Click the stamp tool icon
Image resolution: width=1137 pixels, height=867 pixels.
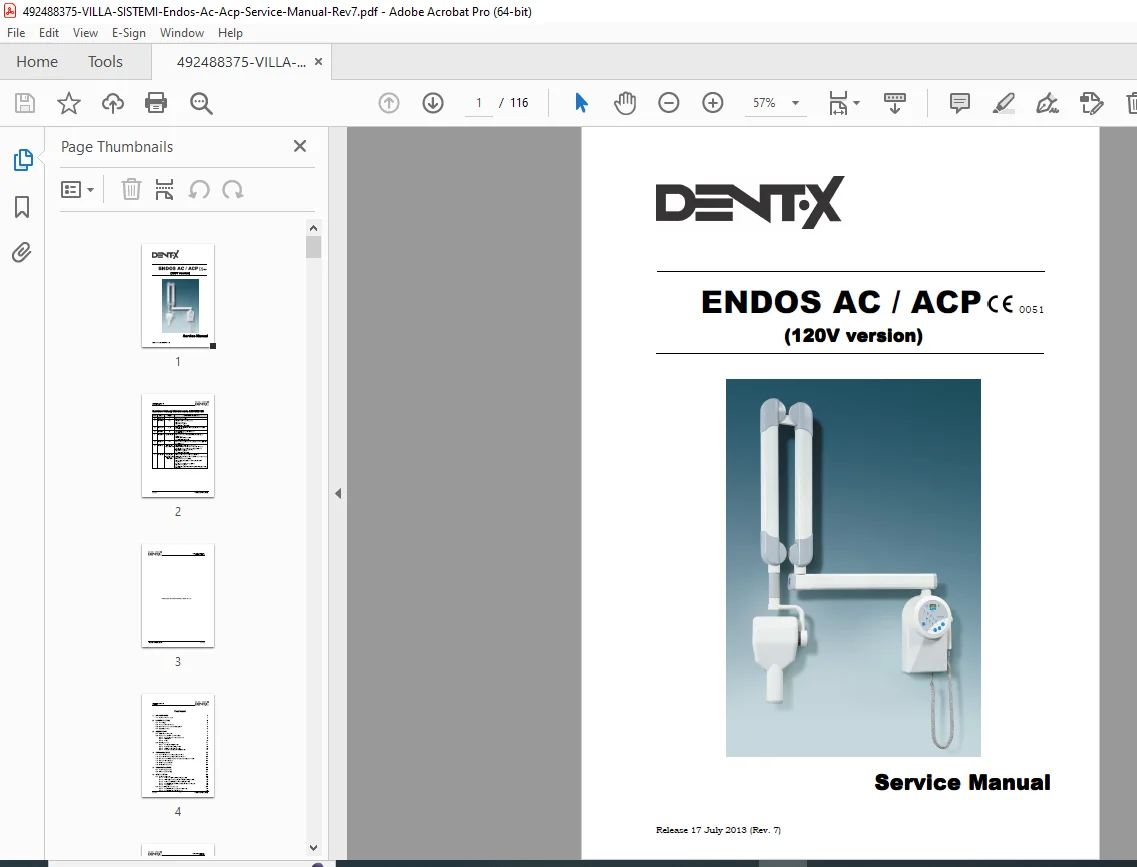point(1091,103)
